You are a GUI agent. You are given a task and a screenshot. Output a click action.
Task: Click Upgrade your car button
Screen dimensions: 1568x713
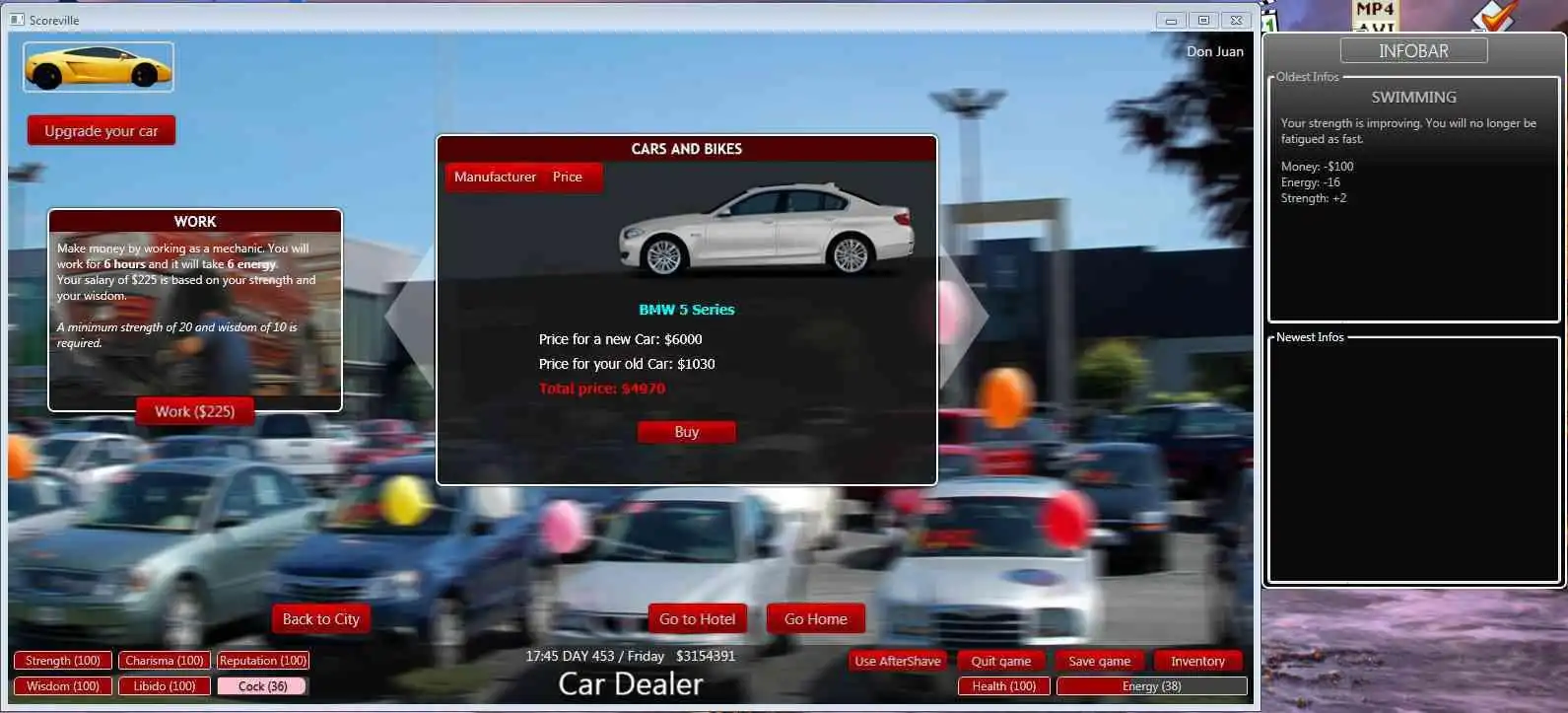(102, 130)
